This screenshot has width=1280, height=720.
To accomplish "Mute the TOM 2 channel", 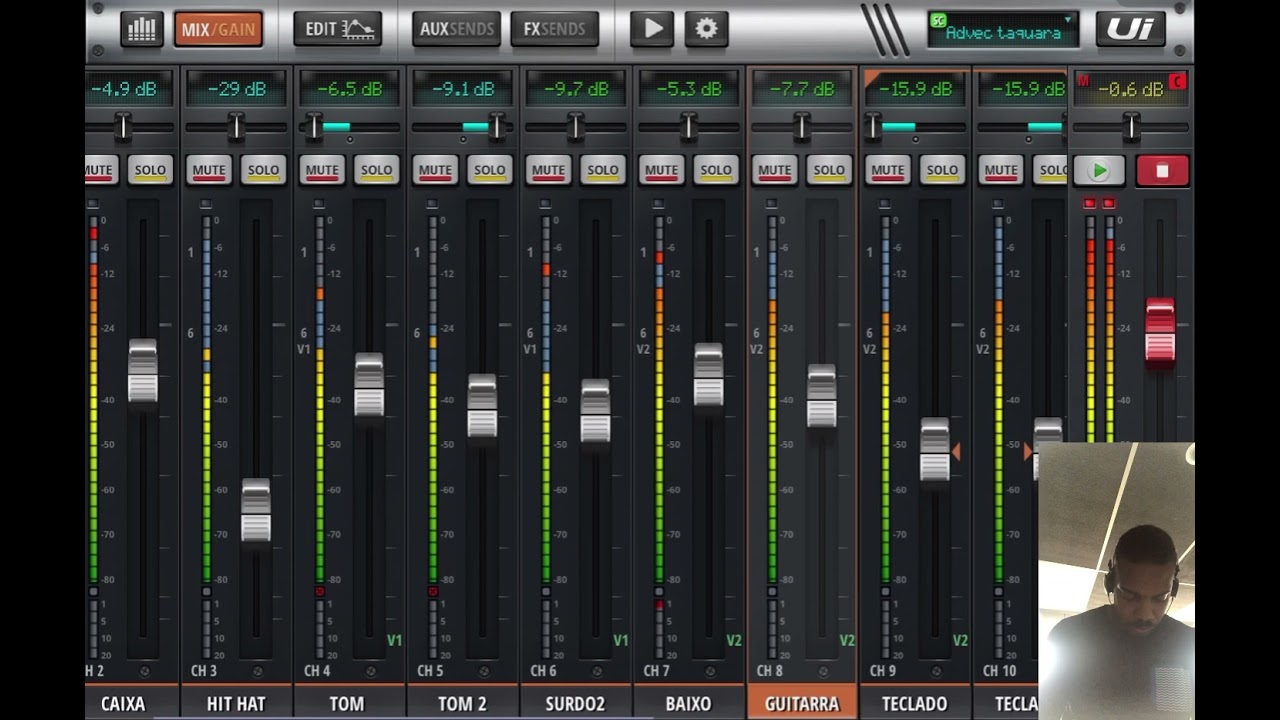I will (x=435, y=170).
